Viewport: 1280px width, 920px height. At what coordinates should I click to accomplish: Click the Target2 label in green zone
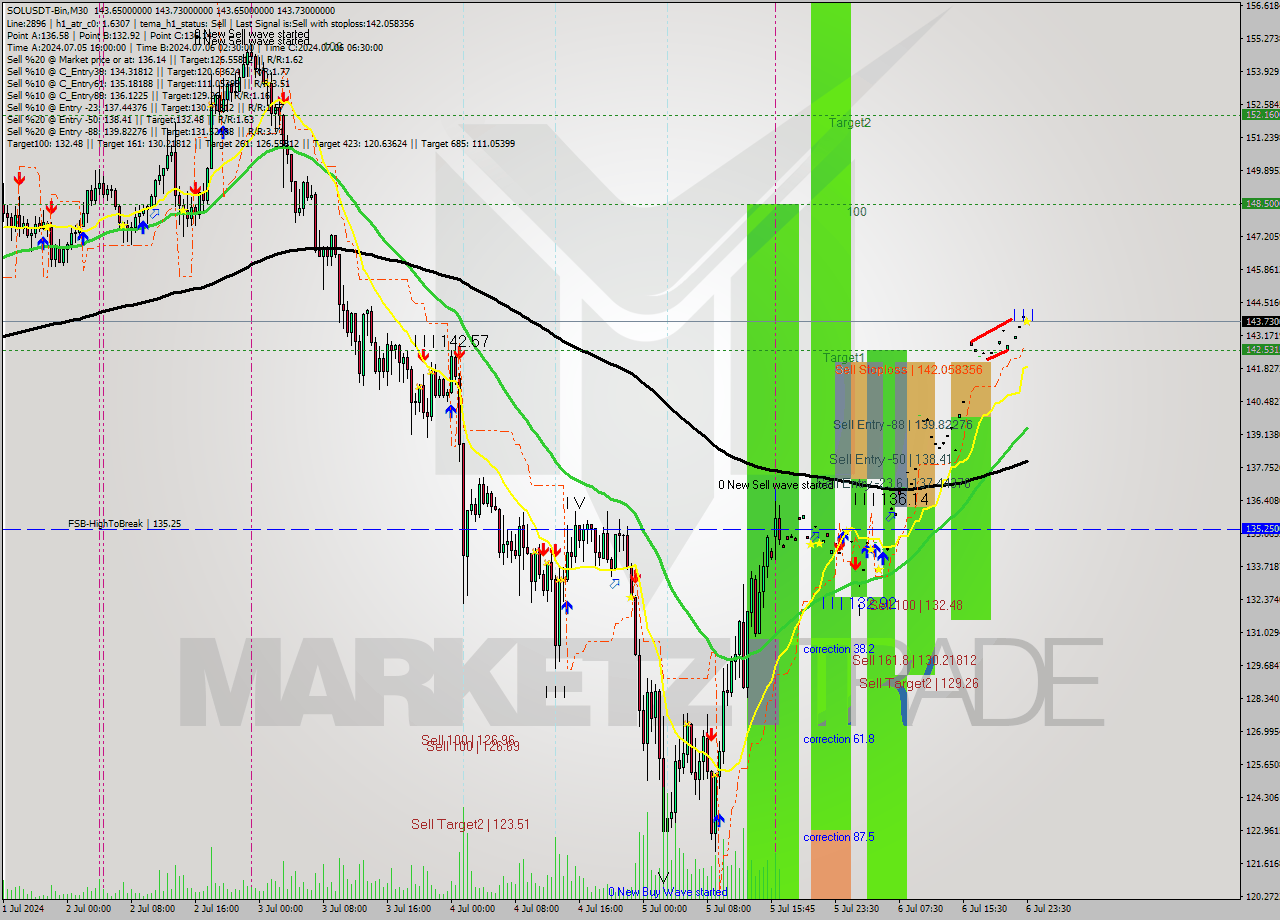849,123
